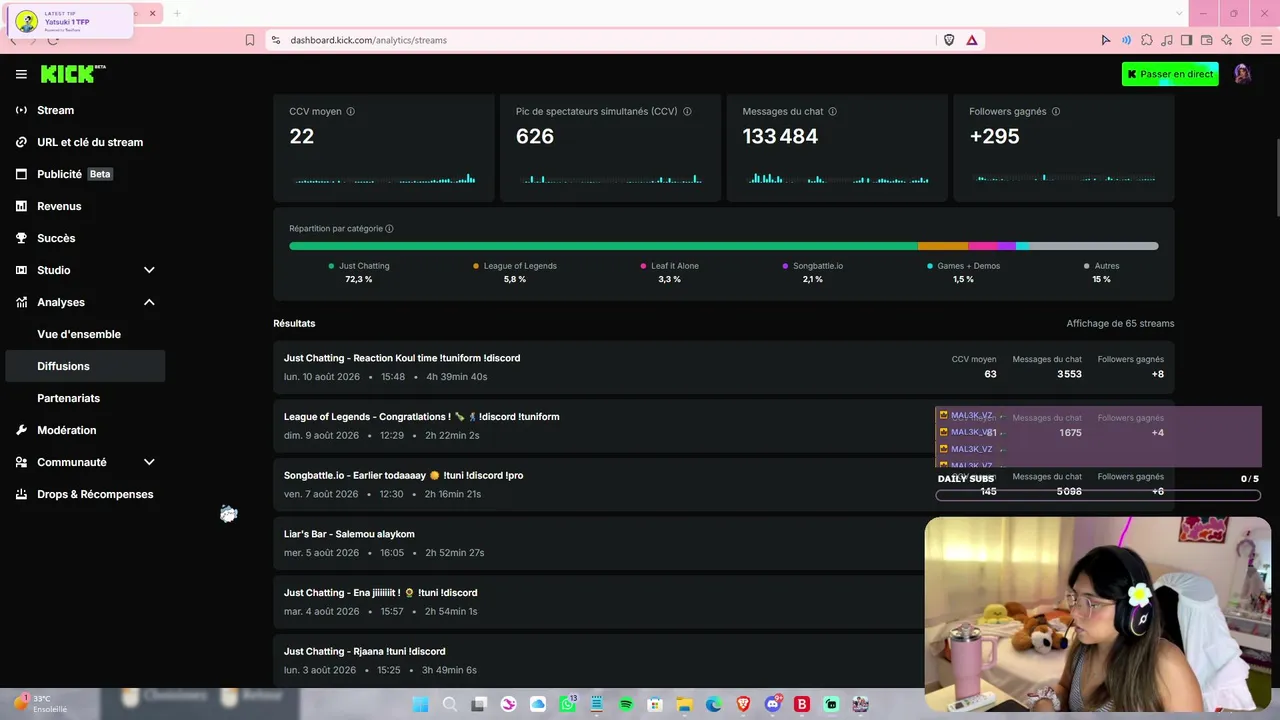Select Diffusions in the sidebar
The height and width of the screenshot is (720, 1280).
click(86, 366)
